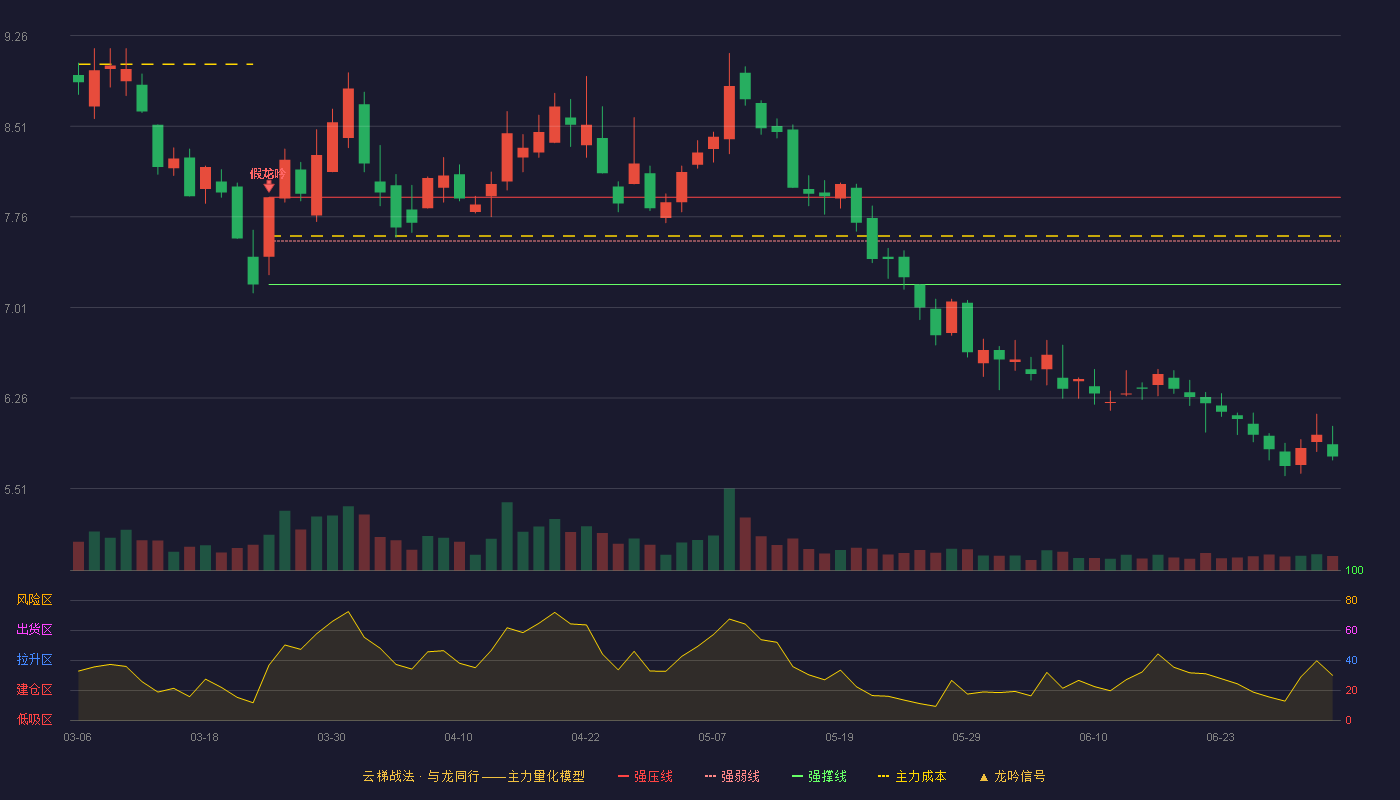Toggle the 强压线 legend entry

645,776
